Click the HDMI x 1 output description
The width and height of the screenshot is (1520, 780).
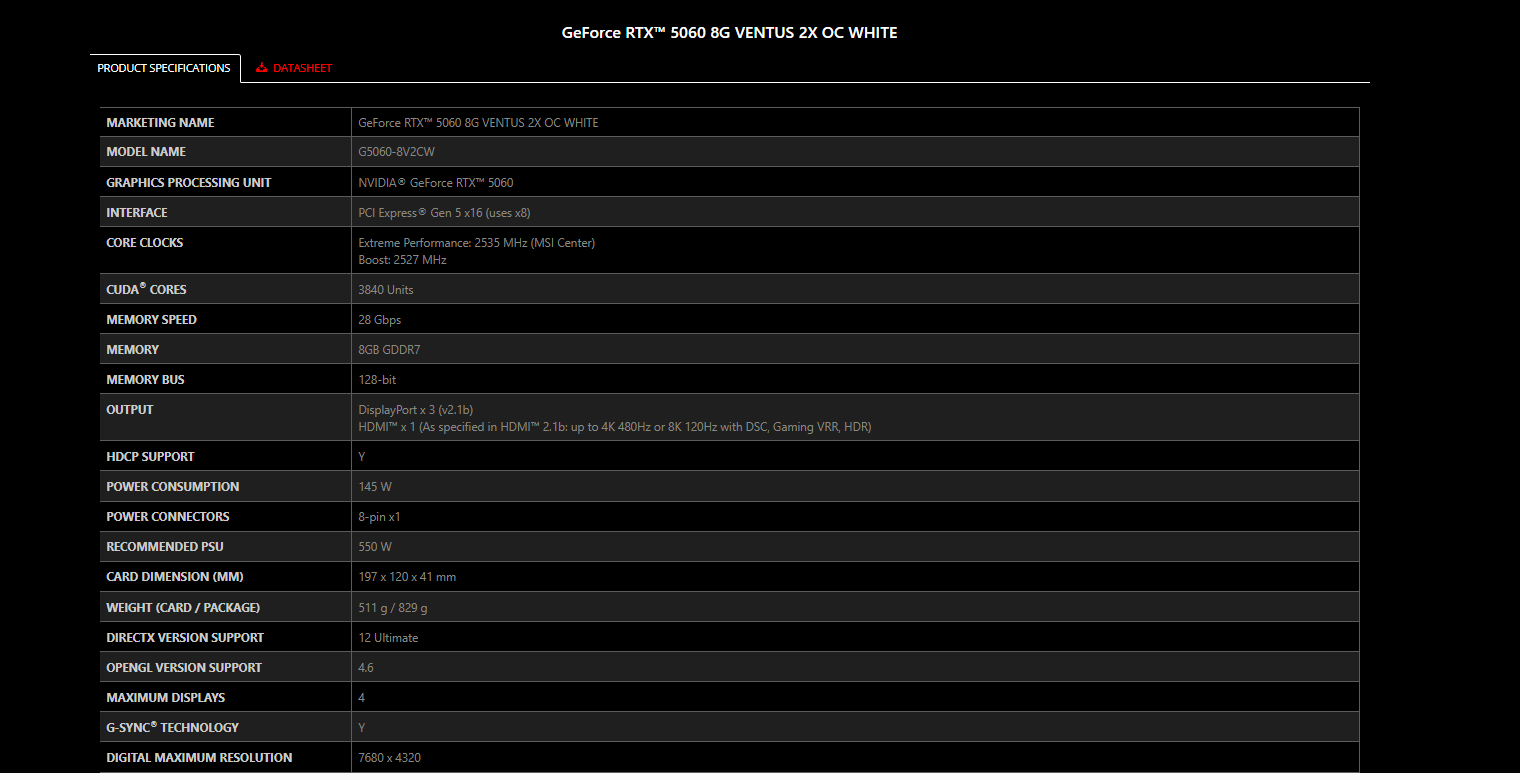pyautogui.click(x=614, y=427)
